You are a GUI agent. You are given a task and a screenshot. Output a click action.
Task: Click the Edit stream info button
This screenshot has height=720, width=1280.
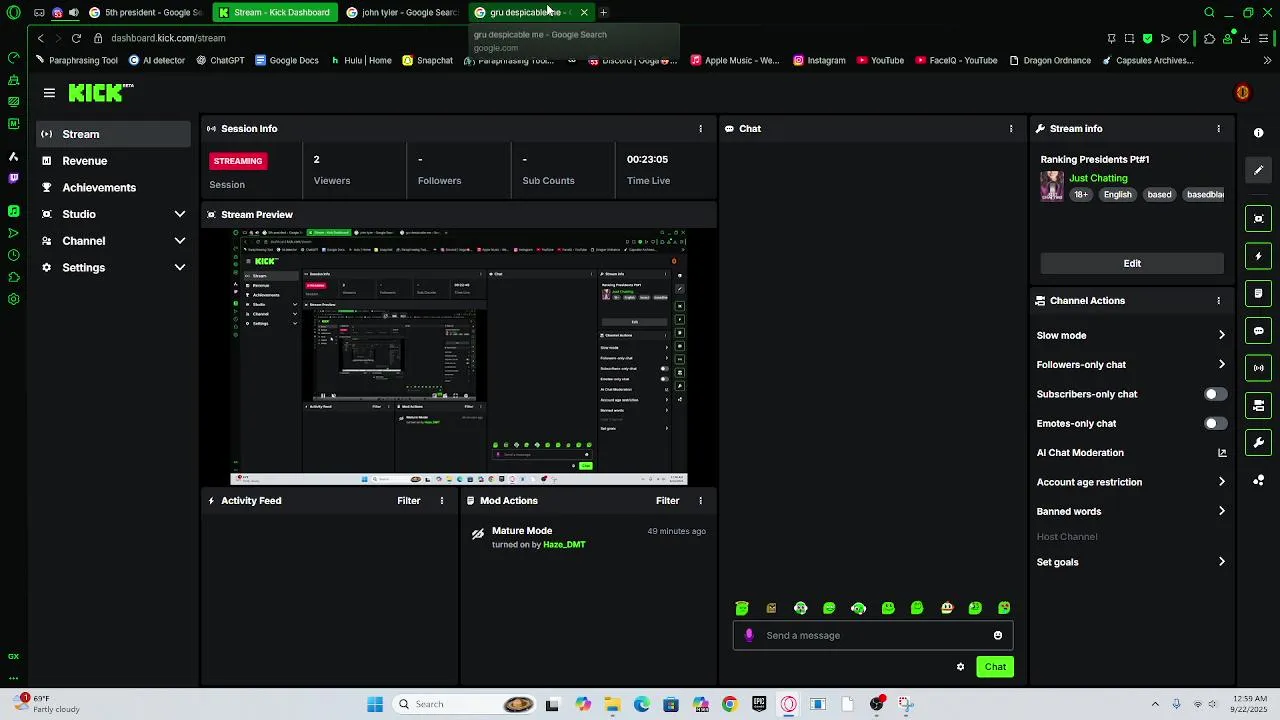(1132, 264)
